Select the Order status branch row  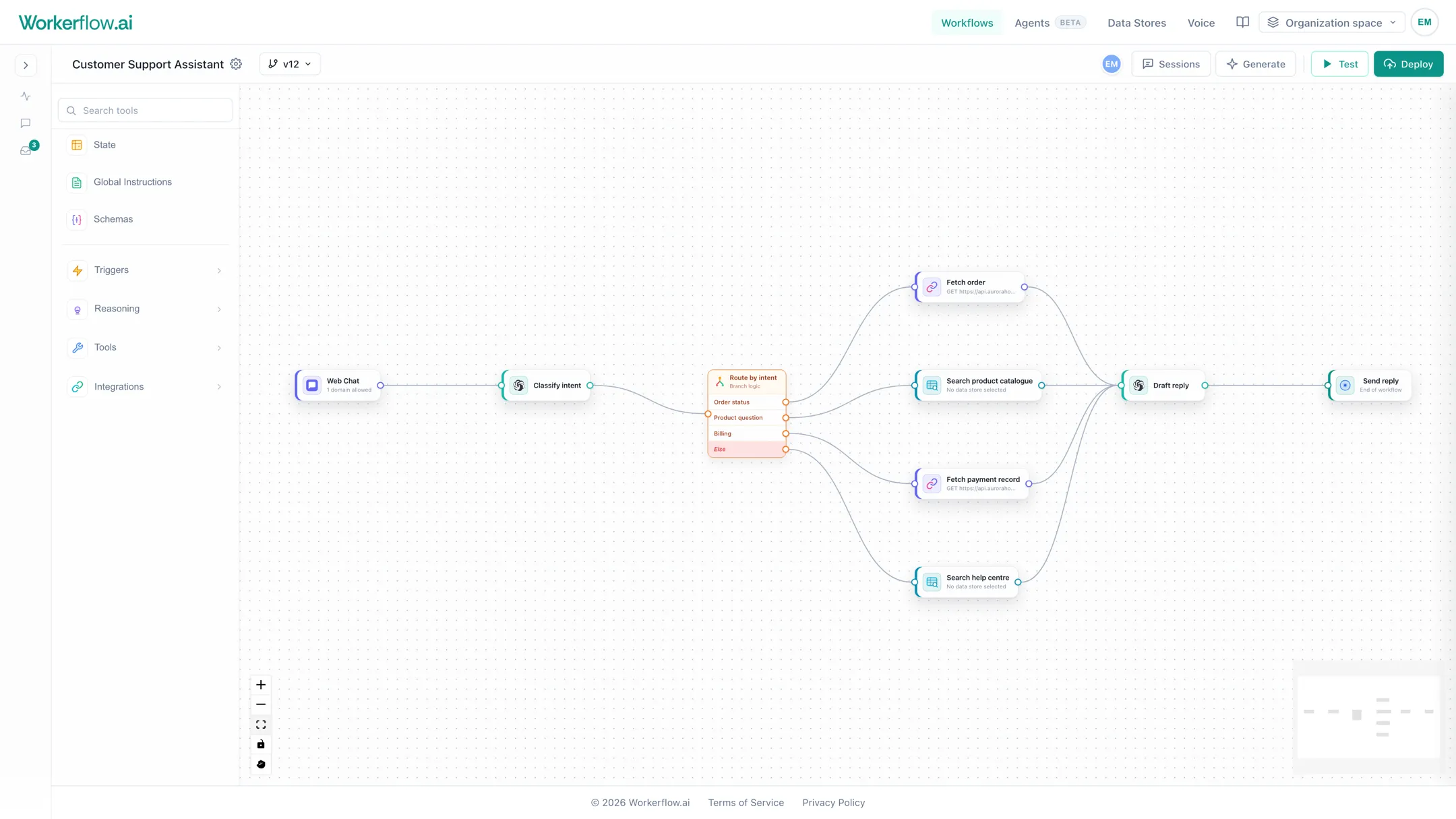tap(747, 402)
